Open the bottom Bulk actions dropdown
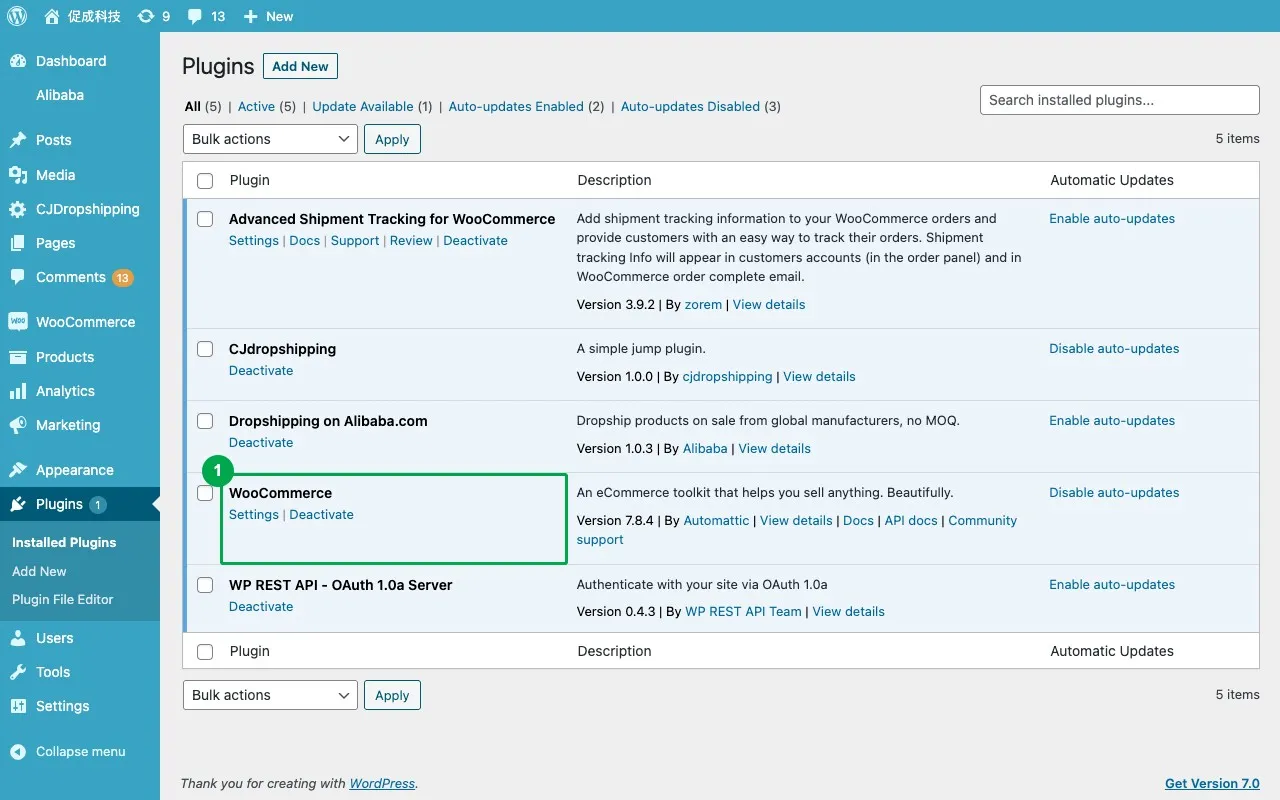 click(270, 695)
